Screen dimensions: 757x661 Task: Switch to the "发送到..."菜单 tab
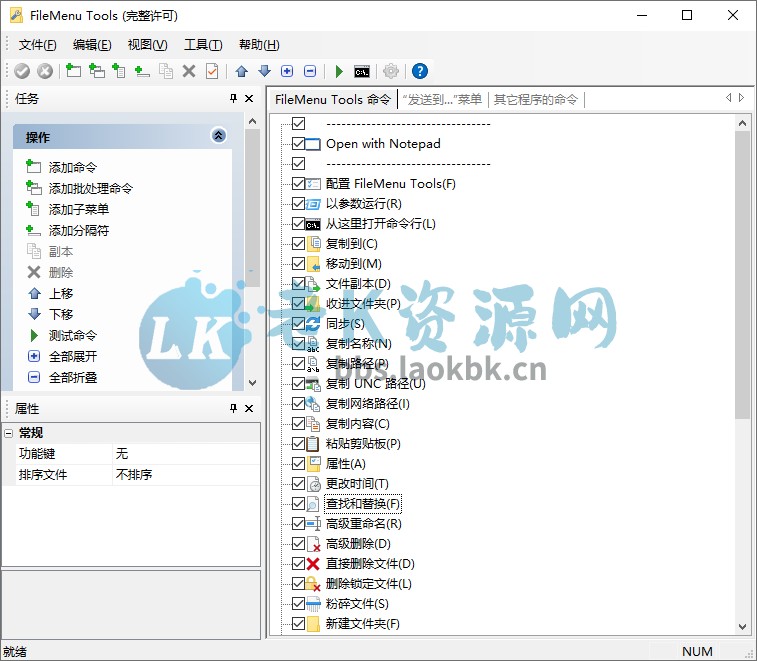point(442,99)
